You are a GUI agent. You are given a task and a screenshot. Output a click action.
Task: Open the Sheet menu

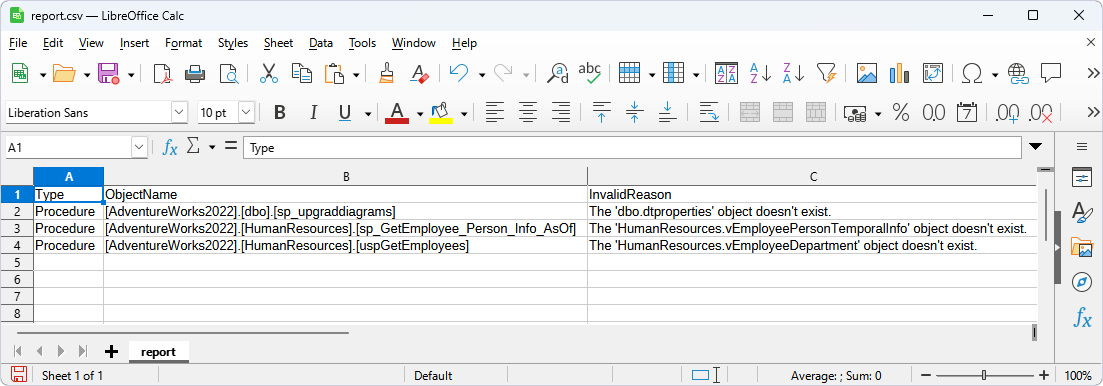(x=279, y=43)
